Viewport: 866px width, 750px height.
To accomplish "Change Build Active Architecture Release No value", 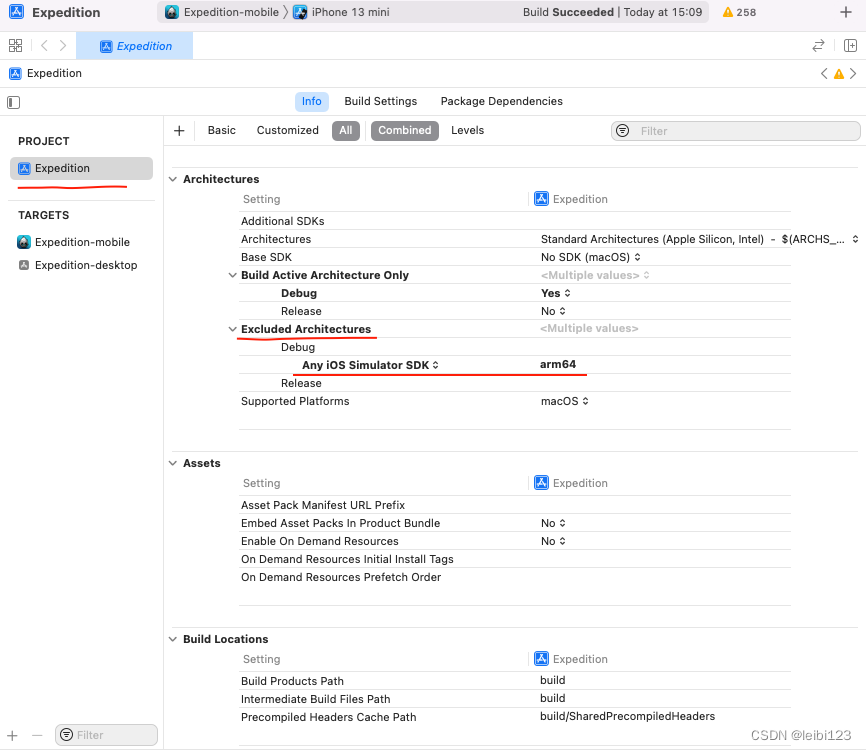I will pyautogui.click(x=553, y=311).
